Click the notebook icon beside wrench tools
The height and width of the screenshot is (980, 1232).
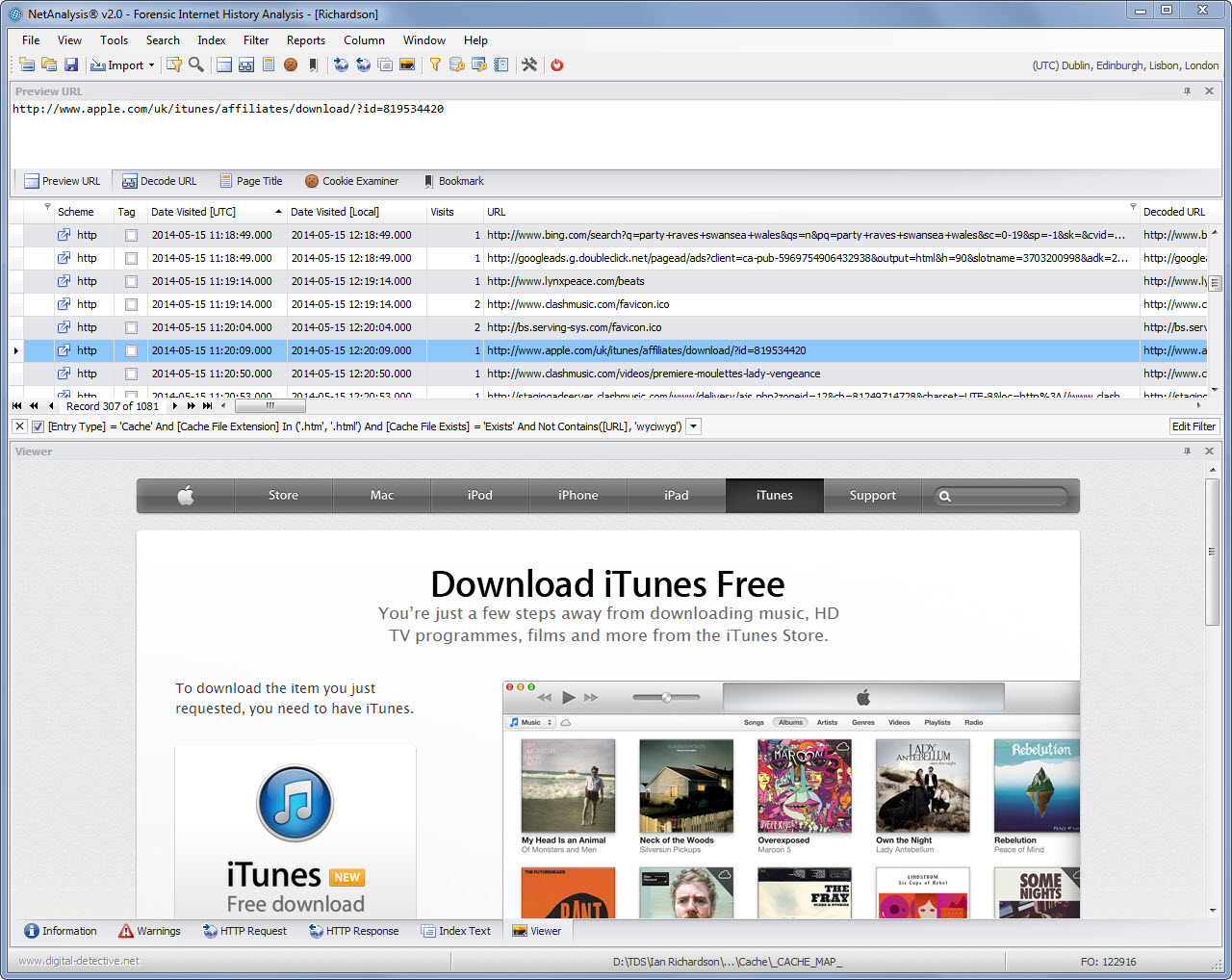501,64
